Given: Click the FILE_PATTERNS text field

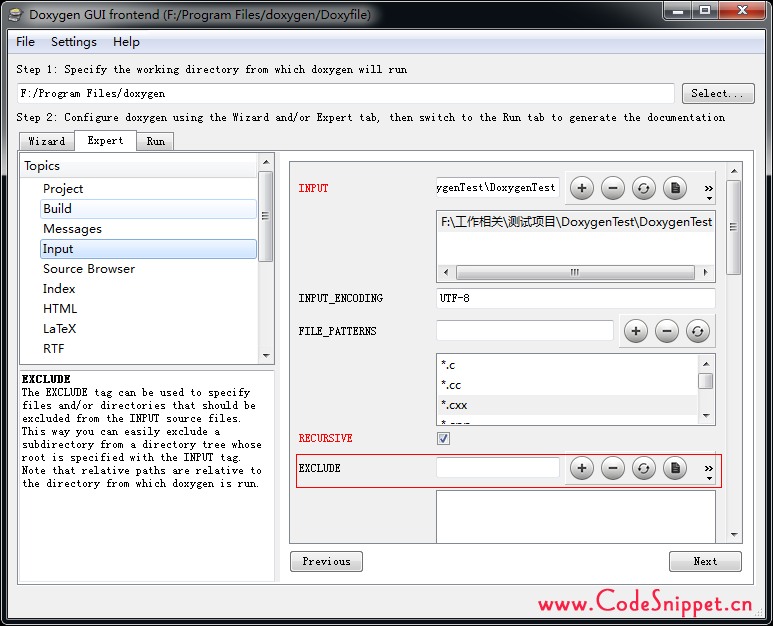Looking at the screenshot, I should pyautogui.click(x=525, y=331).
